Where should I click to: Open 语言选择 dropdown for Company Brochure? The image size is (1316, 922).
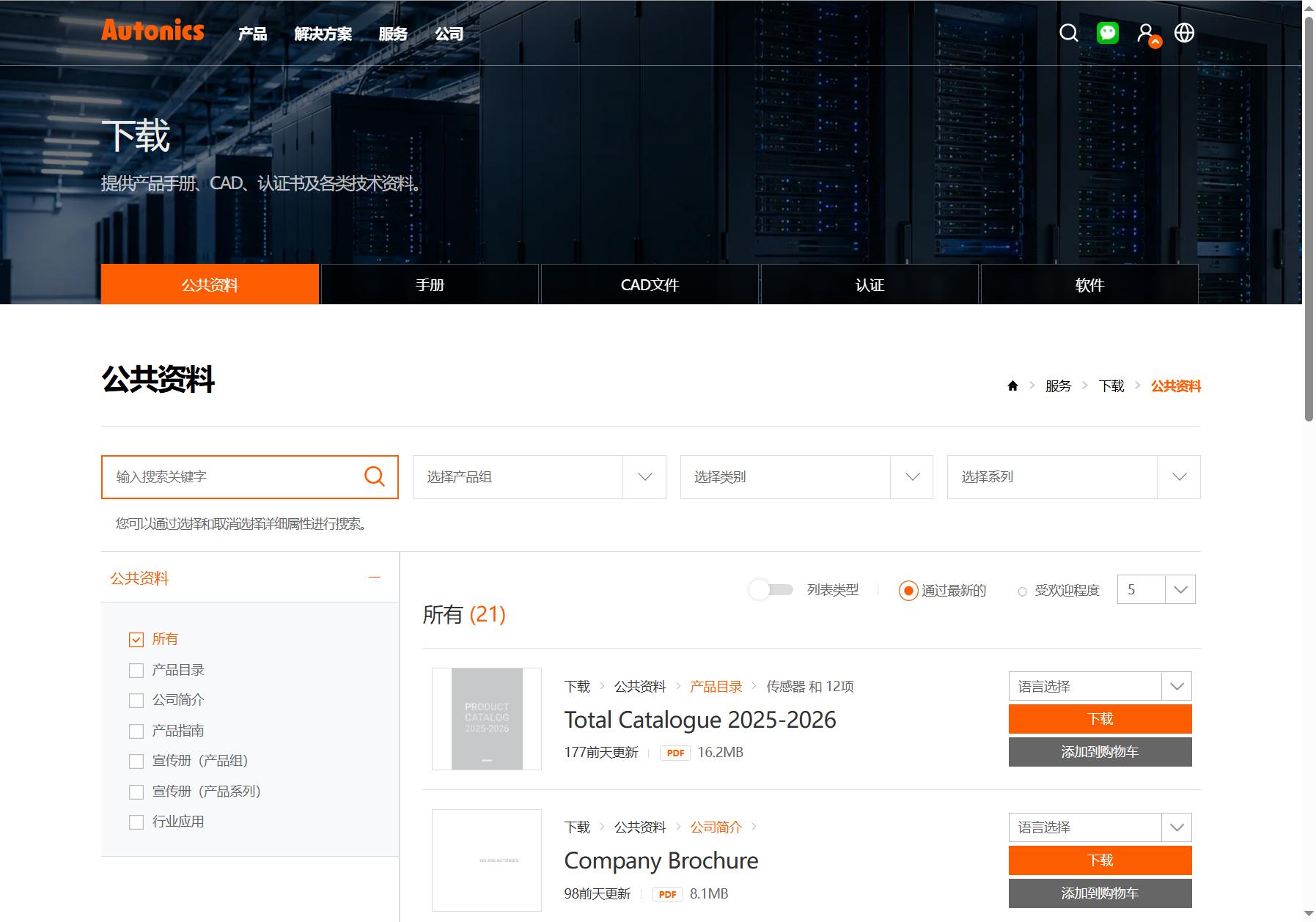[x=1100, y=827]
